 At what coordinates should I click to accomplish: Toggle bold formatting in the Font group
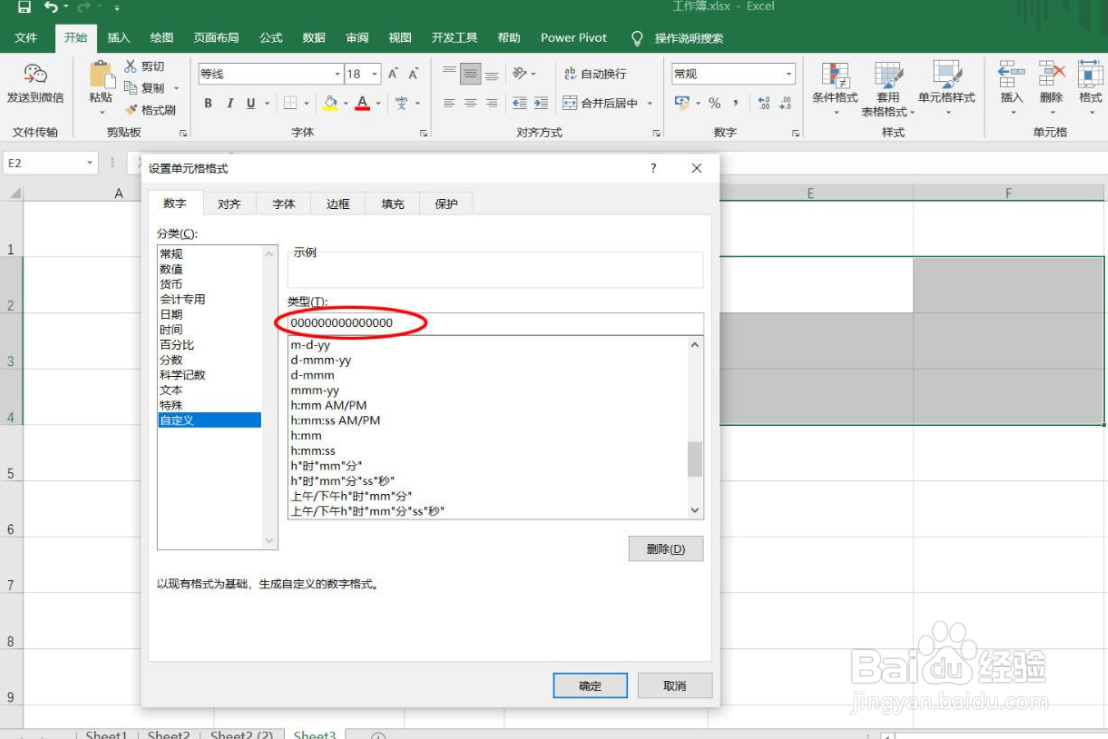click(x=208, y=103)
